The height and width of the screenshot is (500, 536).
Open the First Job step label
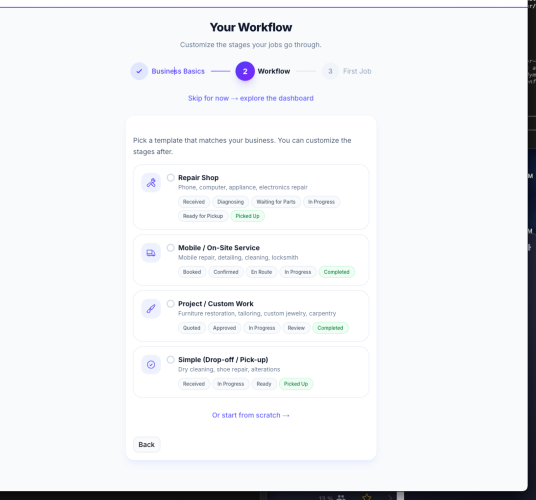pos(357,71)
